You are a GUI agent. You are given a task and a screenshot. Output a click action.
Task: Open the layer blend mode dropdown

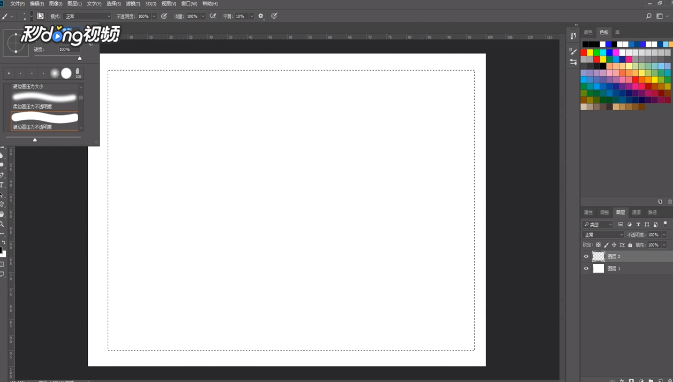(603, 235)
